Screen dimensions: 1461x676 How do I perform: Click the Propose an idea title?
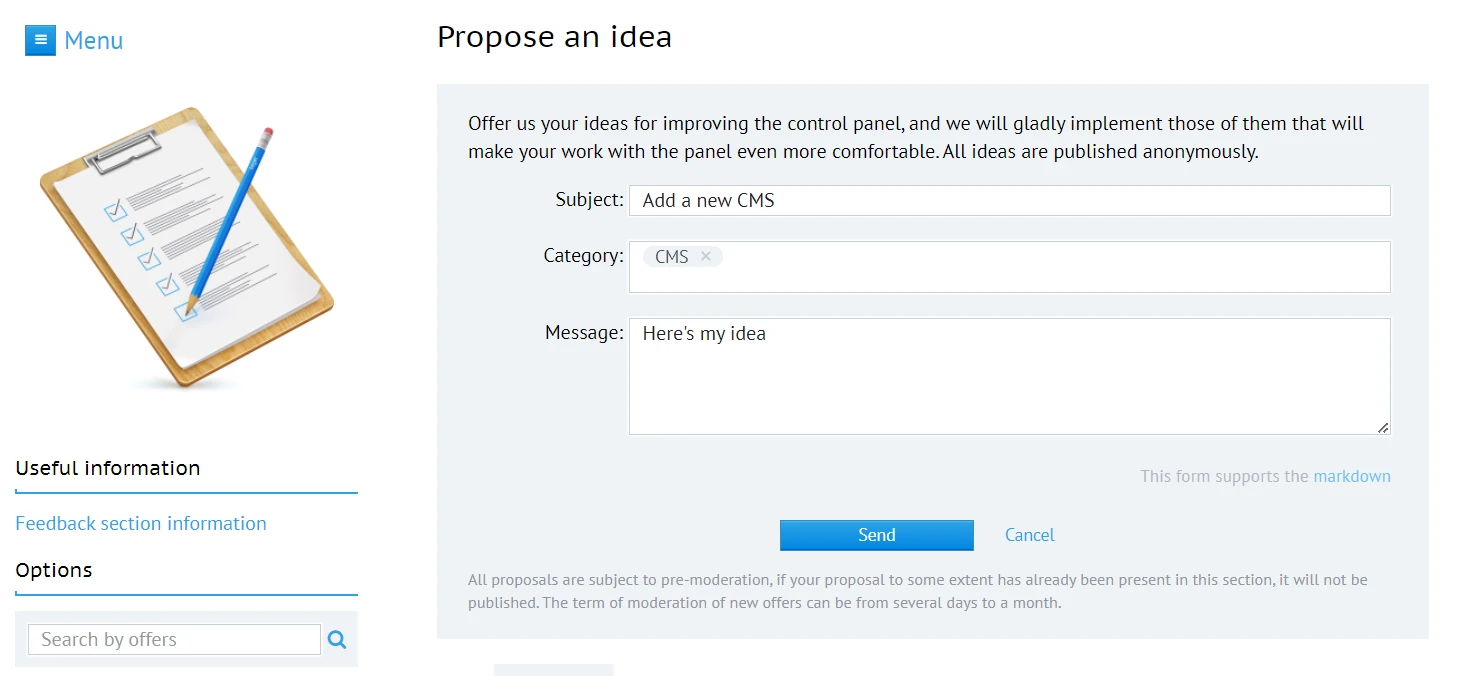(554, 37)
